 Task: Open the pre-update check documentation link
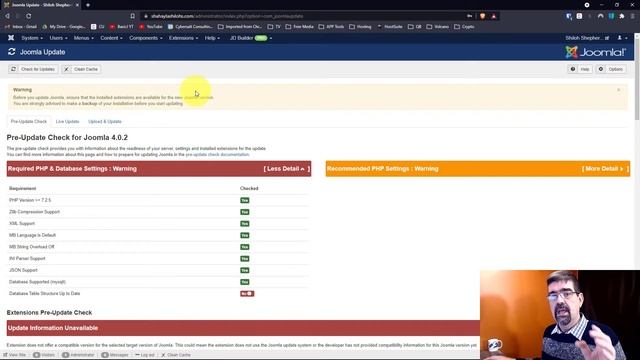coord(217,155)
